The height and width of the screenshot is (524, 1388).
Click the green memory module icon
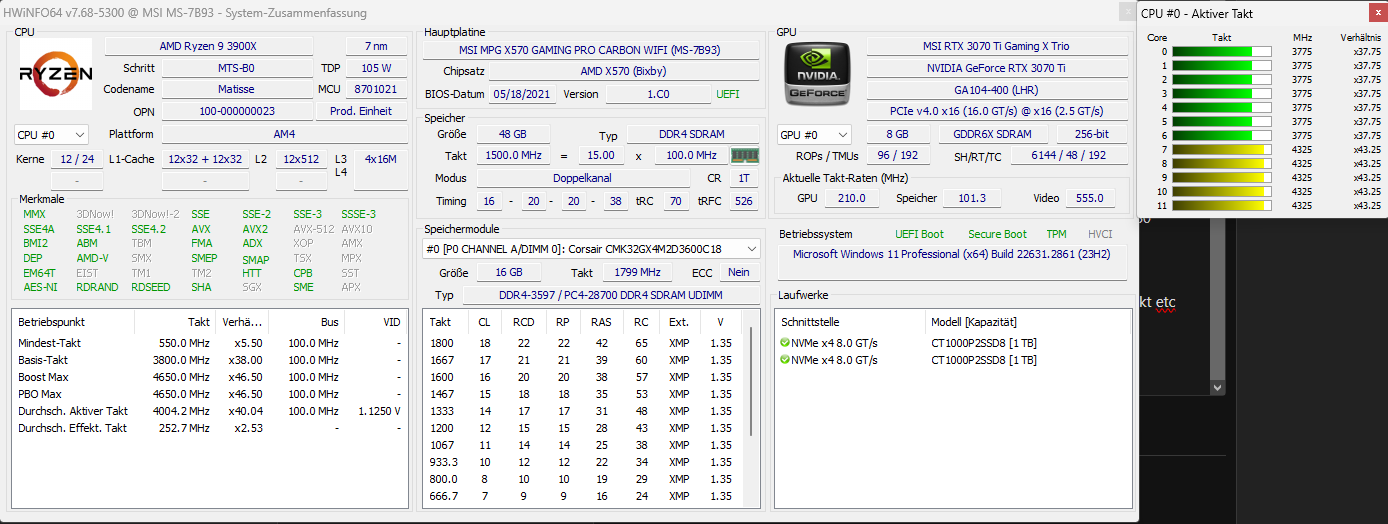[x=744, y=155]
